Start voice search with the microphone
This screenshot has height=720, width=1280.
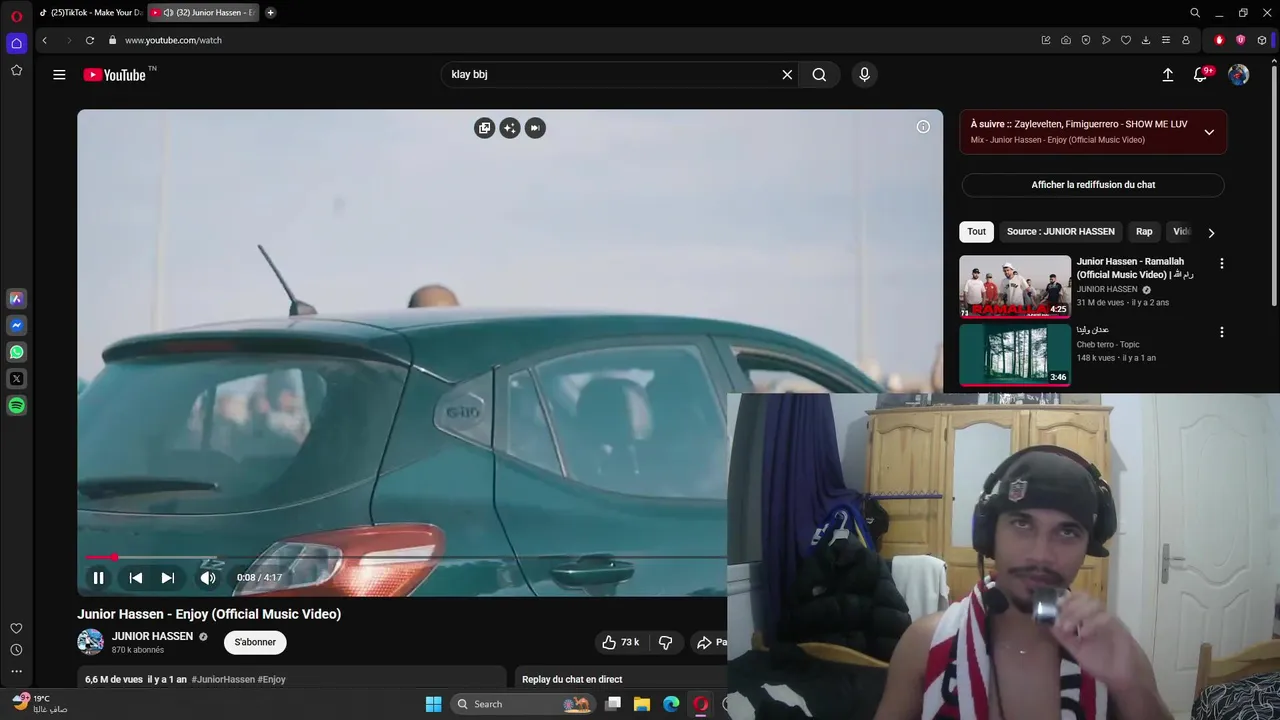[865, 75]
